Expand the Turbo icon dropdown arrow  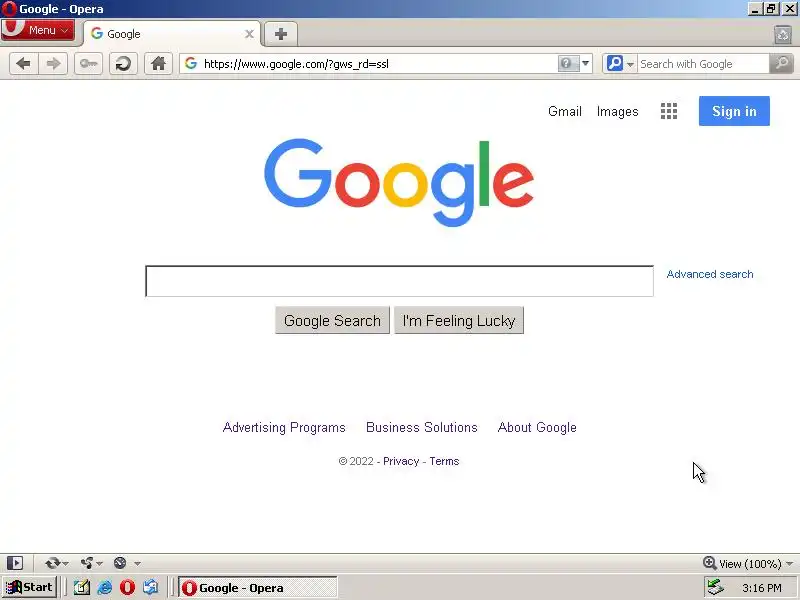click(x=137, y=563)
